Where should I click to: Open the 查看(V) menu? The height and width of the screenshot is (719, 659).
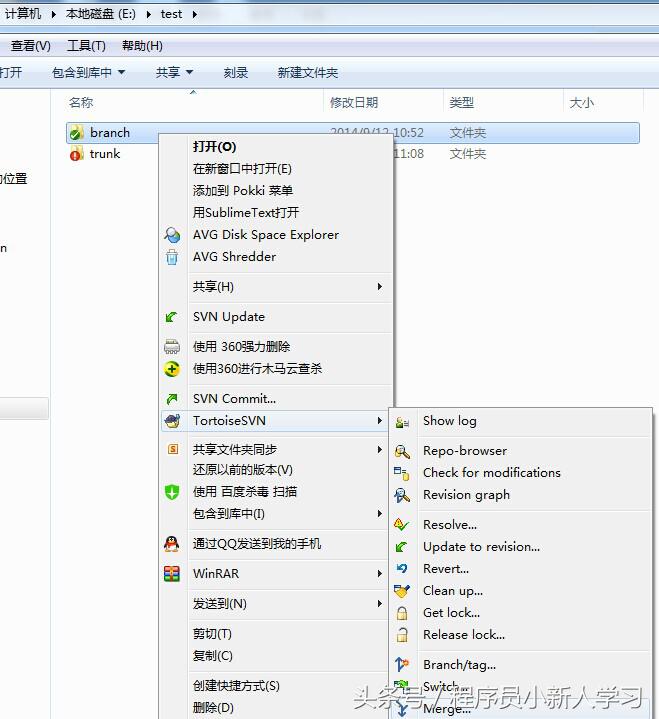tap(30, 46)
